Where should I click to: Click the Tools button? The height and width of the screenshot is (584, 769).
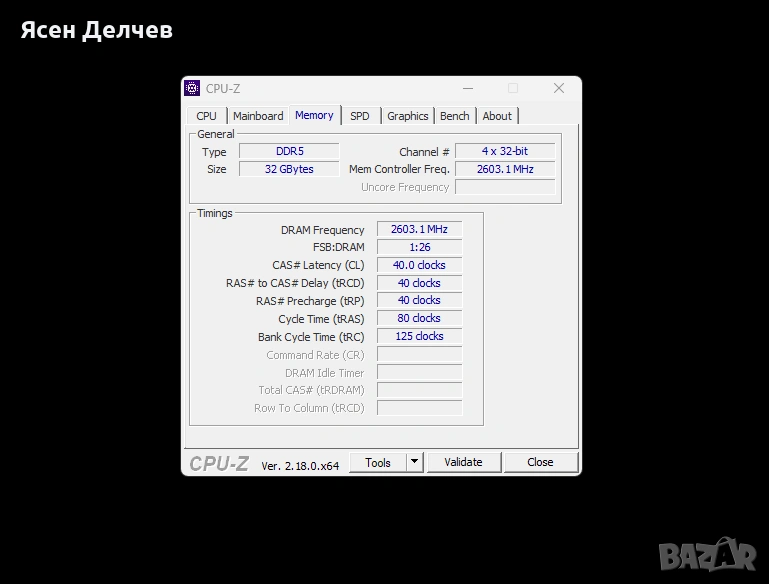pos(378,462)
